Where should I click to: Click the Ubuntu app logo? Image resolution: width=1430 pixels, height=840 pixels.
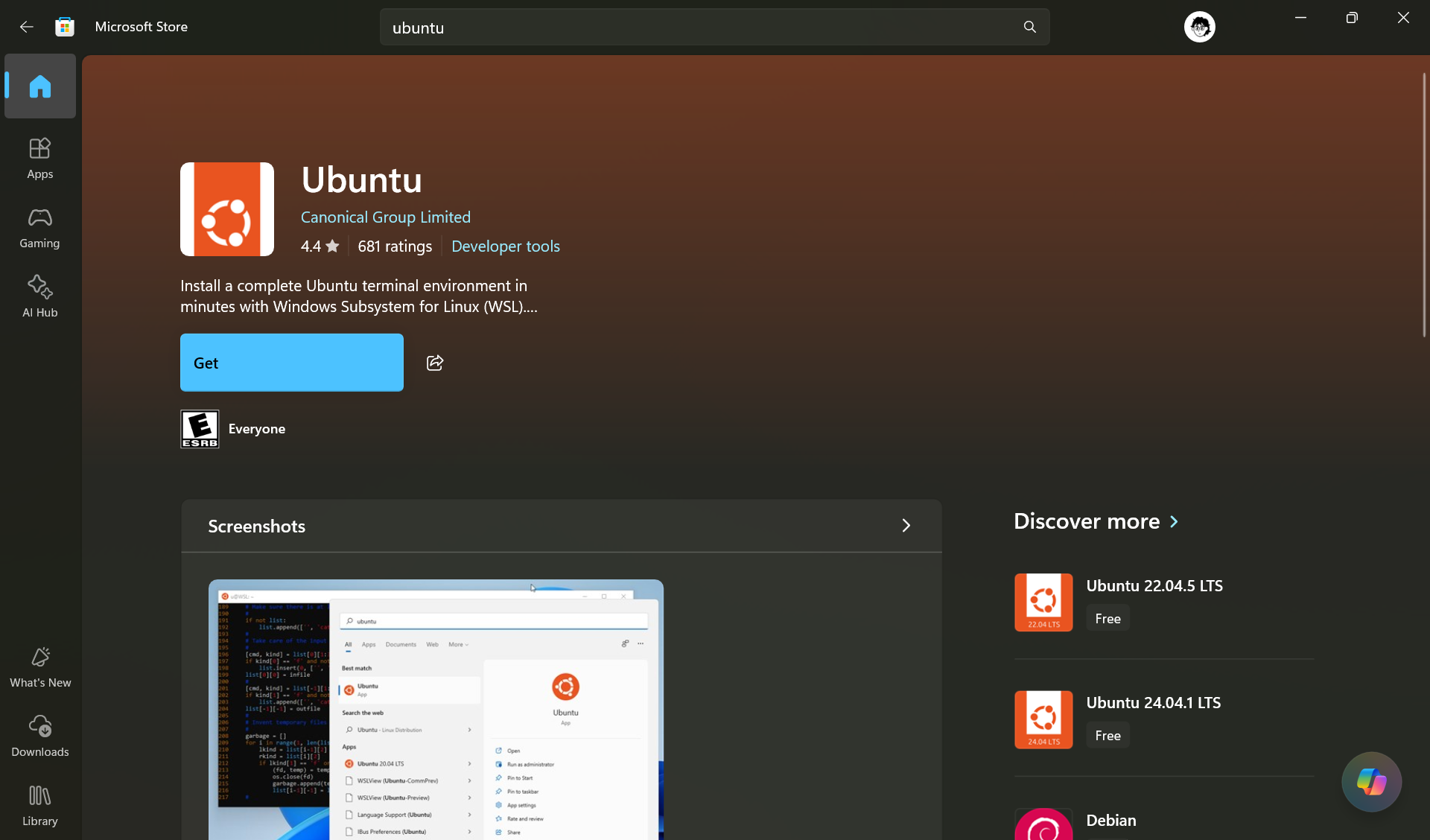tap(227, 209)
